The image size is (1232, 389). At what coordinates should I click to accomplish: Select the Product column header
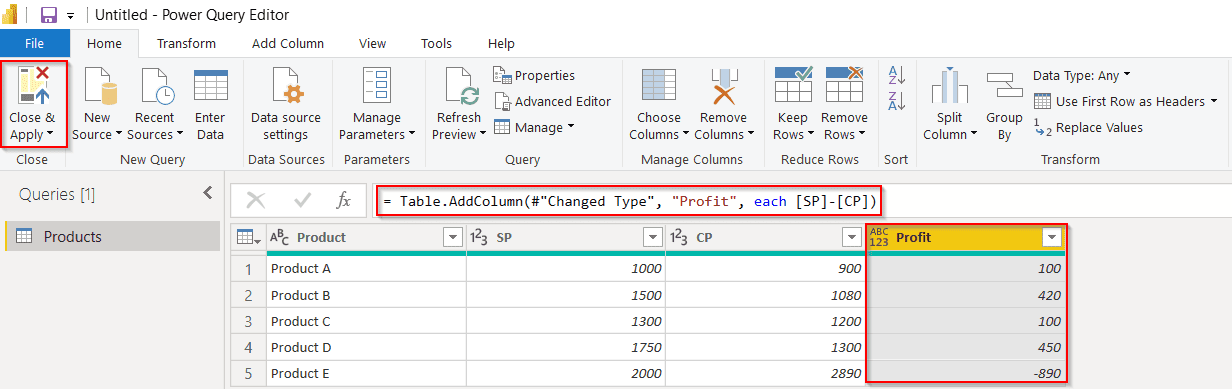click(x=366, y=237)
